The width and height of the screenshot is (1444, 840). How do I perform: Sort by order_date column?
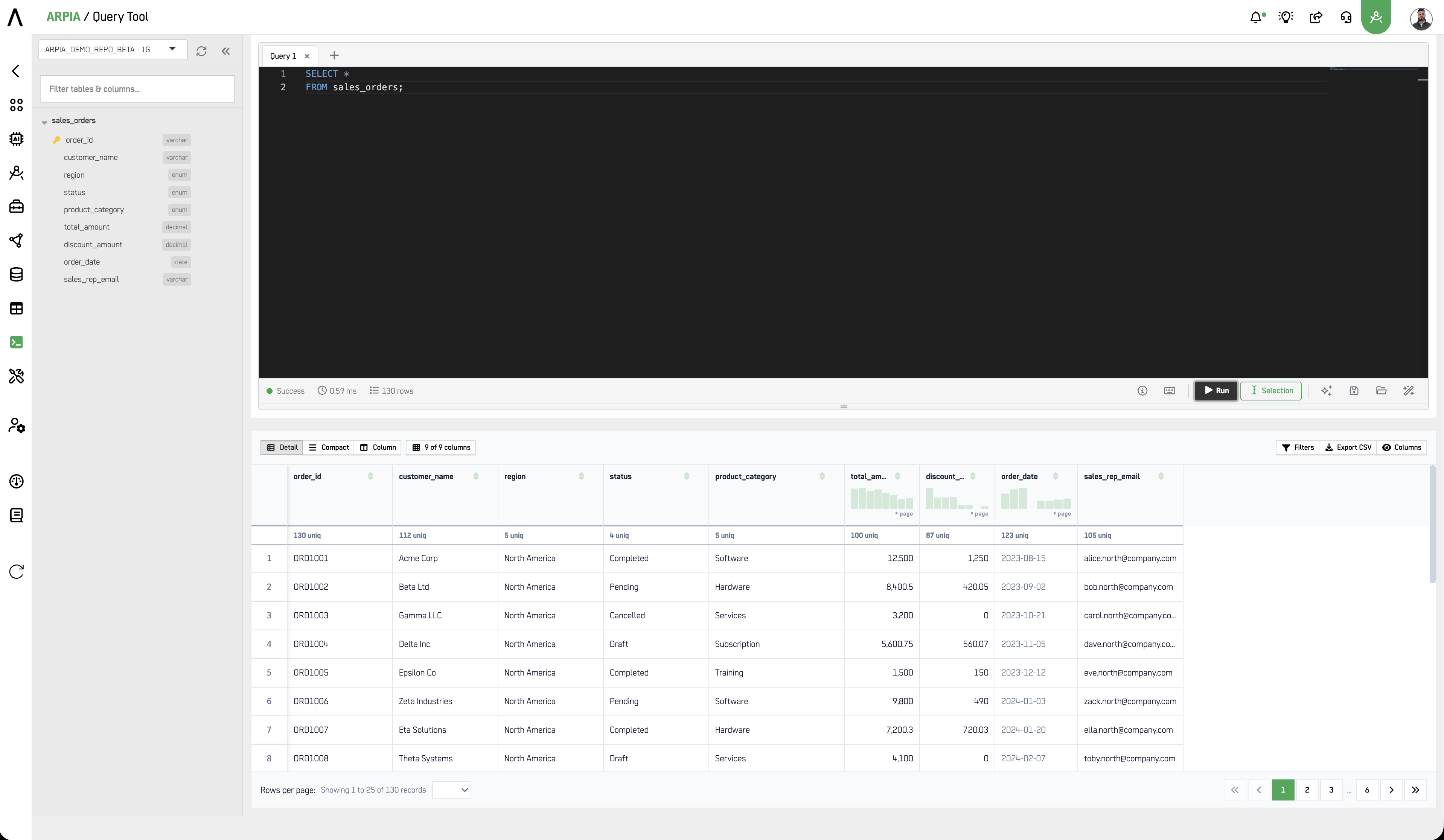click(1056, 476)
